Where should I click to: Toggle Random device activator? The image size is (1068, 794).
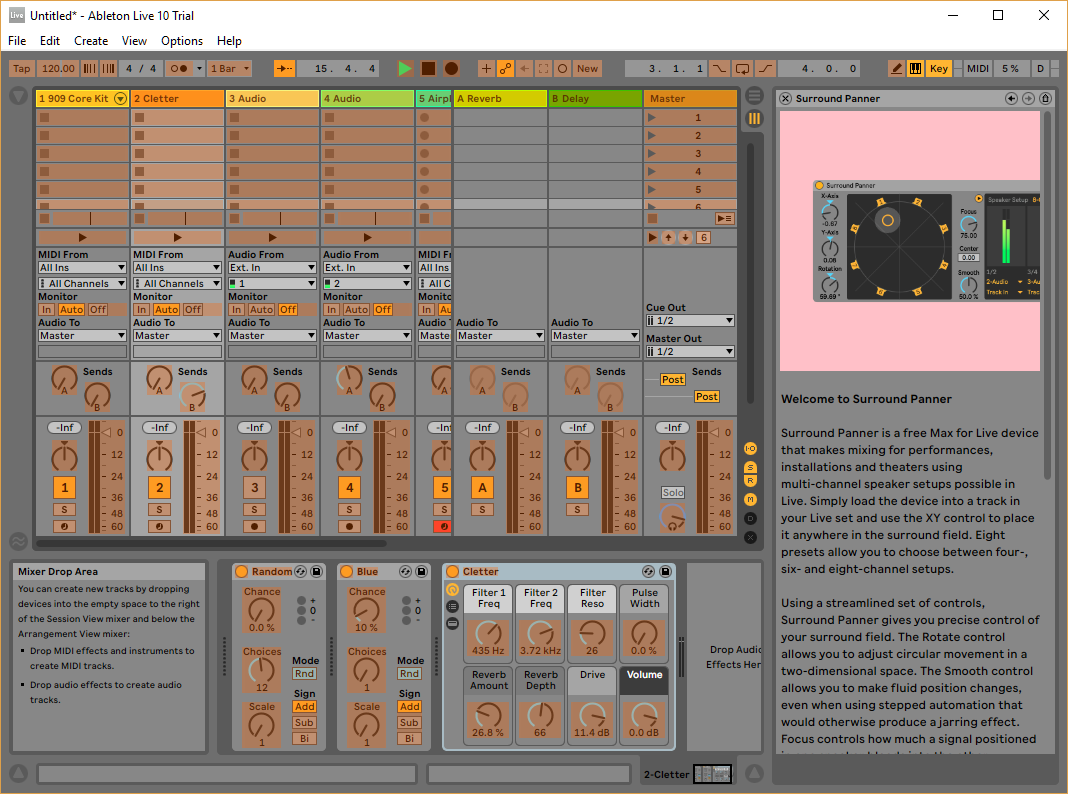241,572
